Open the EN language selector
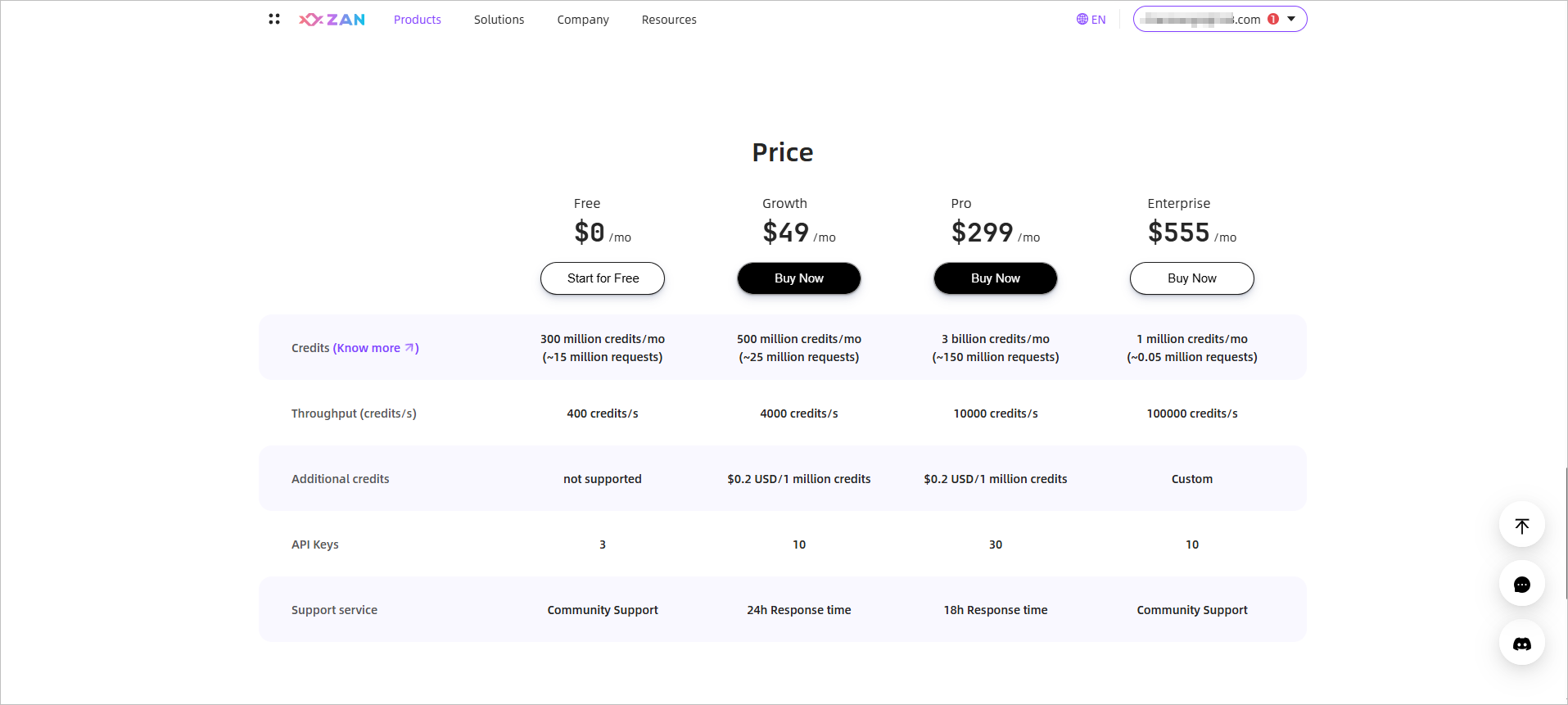This screenshot has width=1568, height=705. 1091,20
